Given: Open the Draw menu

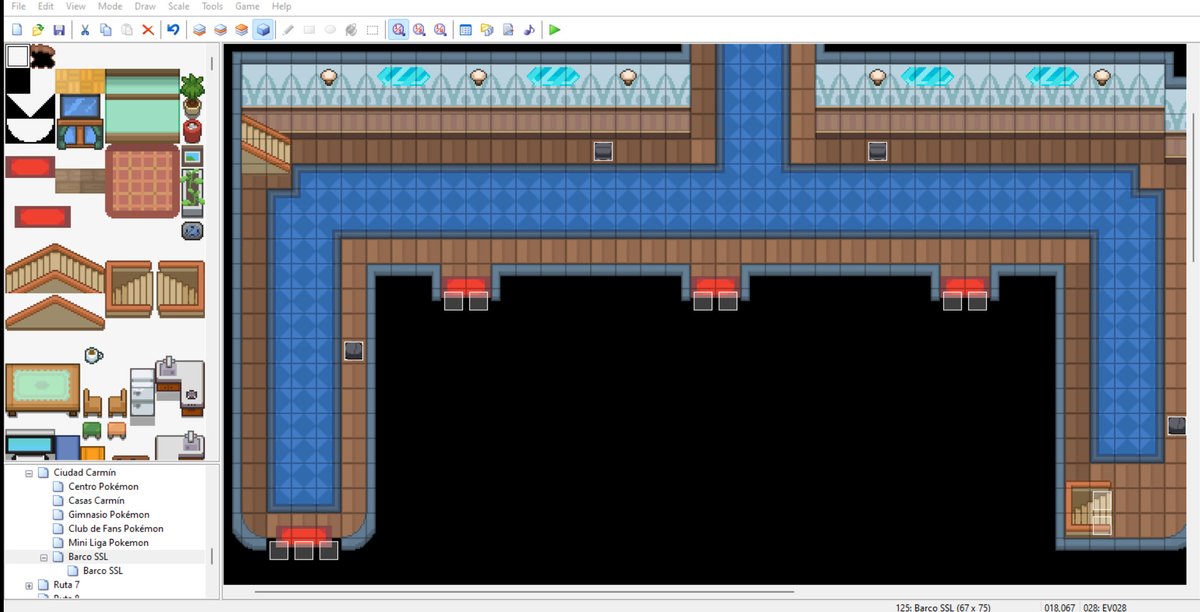Looking at the screenshot, I should click(145, 6).
